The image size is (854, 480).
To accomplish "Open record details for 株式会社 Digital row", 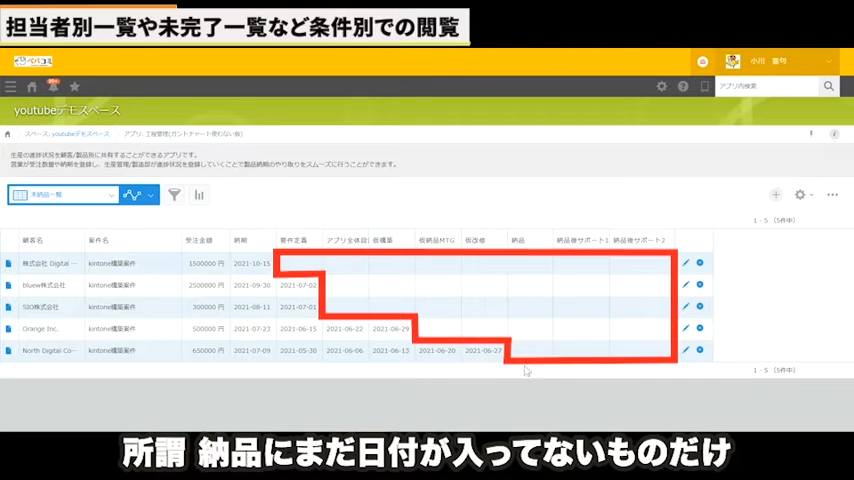I will point(8,264).
